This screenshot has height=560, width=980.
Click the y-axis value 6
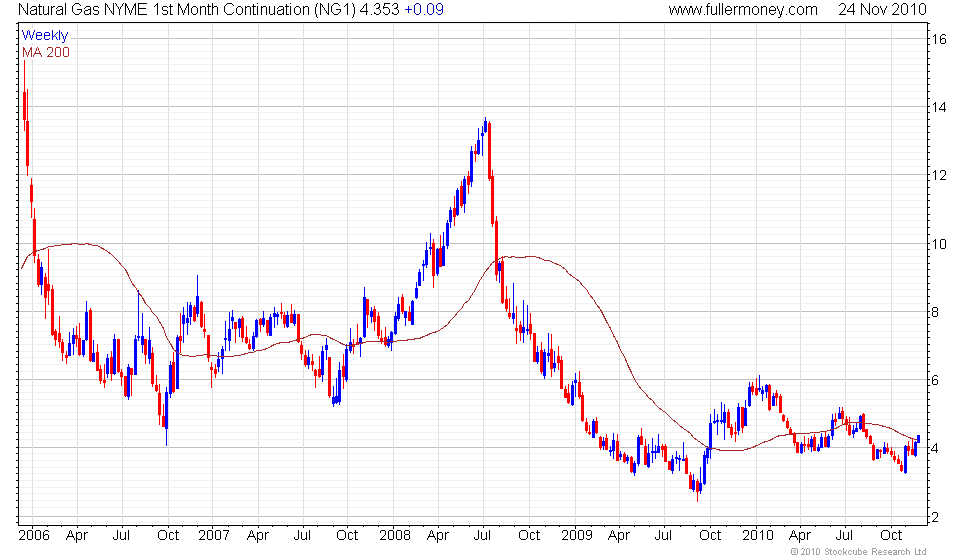pyautogui.click(x=935, y=381)
